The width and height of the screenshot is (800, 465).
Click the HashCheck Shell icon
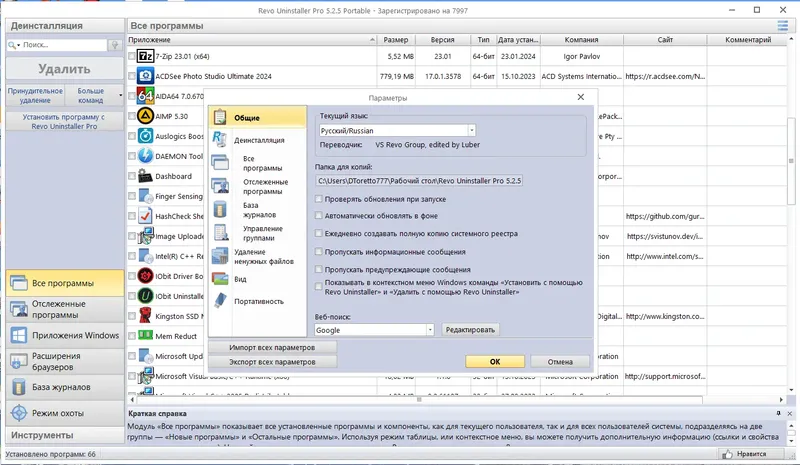pyautogui.click(x=145, y=216)
